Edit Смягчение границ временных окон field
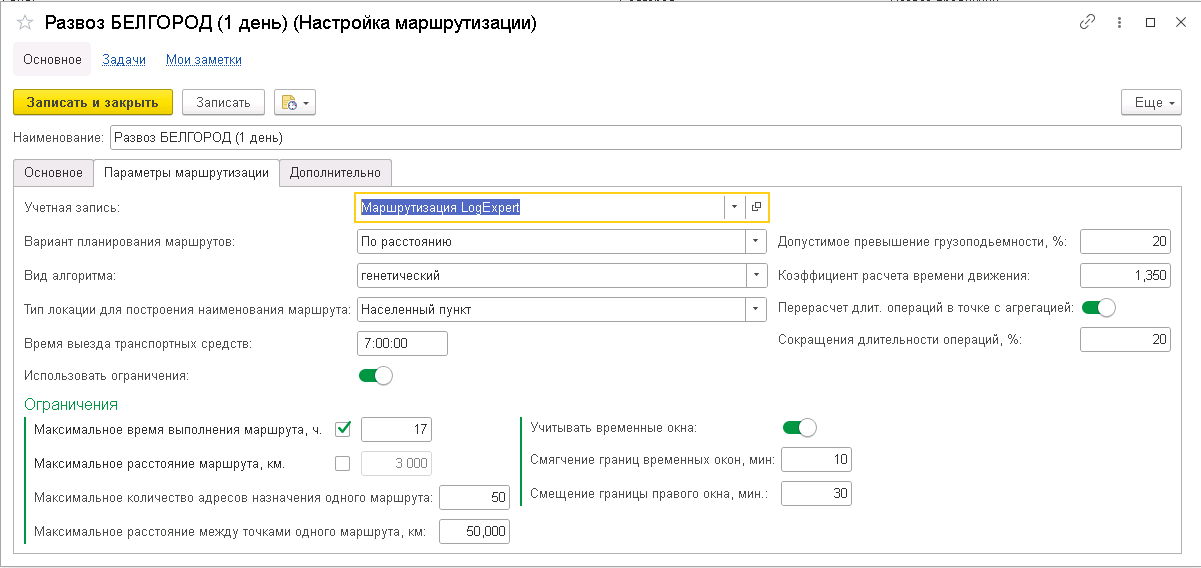 pyautogui.click(x=817, y=460)
